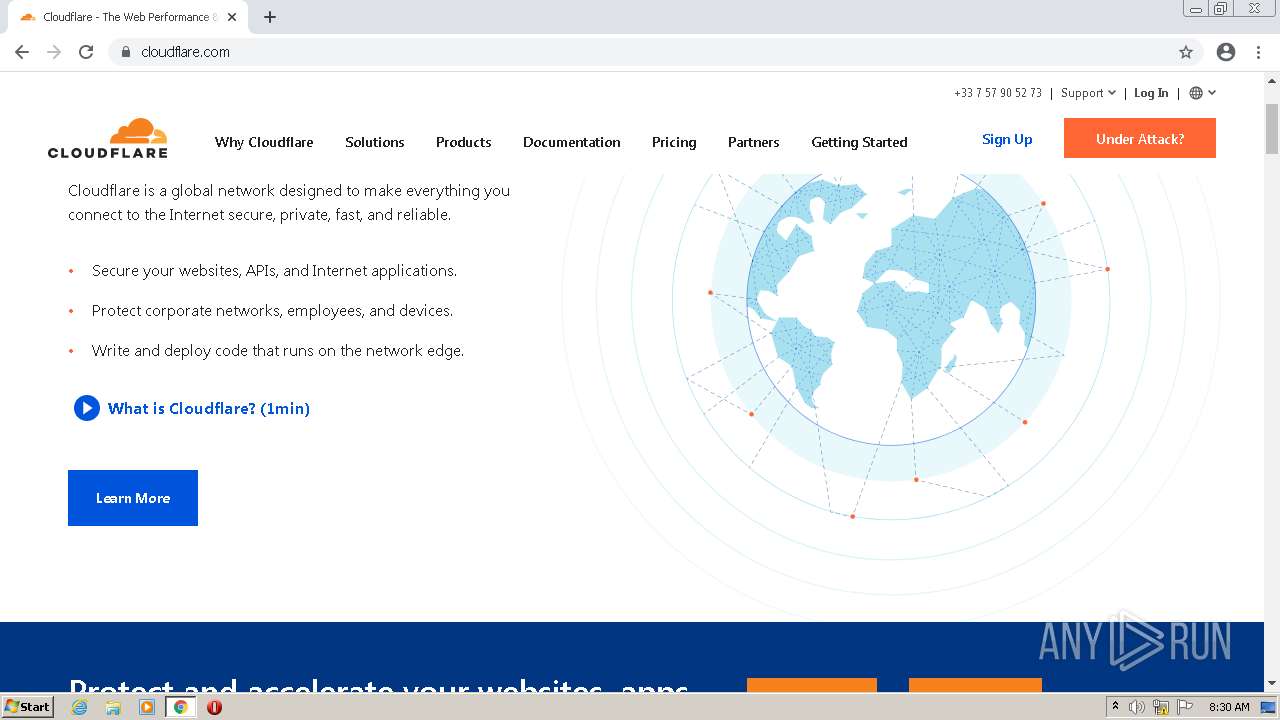This screenshot has height=720, width=1280.
Task: Click the world map globe illustration
Action: tap(890, 300)
